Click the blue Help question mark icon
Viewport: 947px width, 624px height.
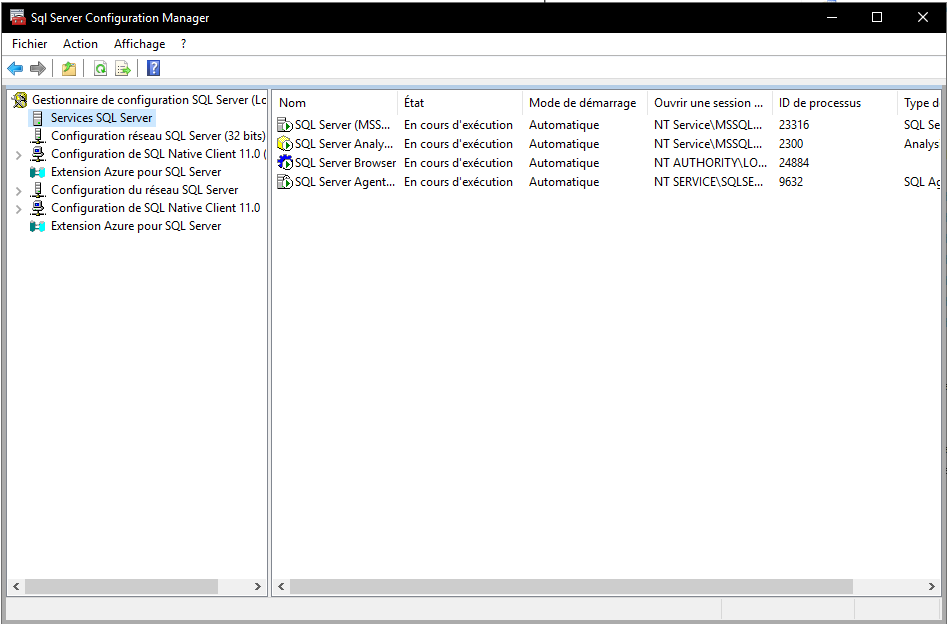(x=153, y=68)
